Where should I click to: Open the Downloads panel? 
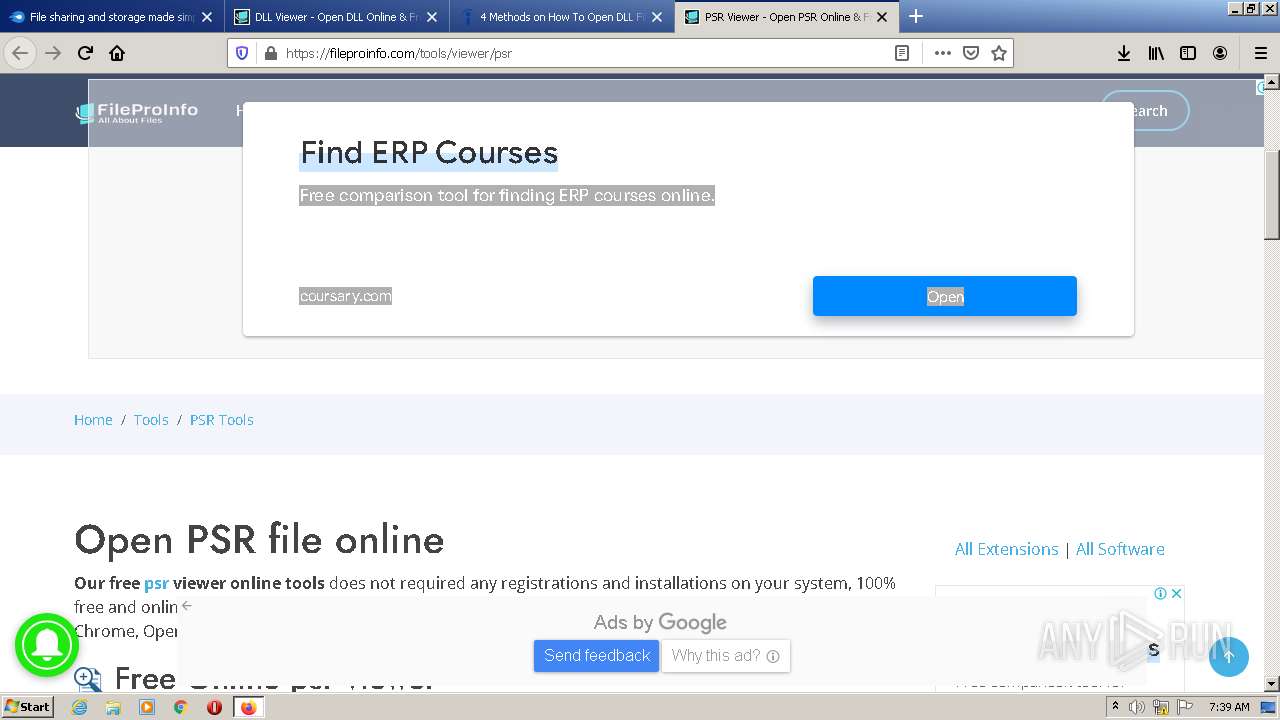point(1124,53)
